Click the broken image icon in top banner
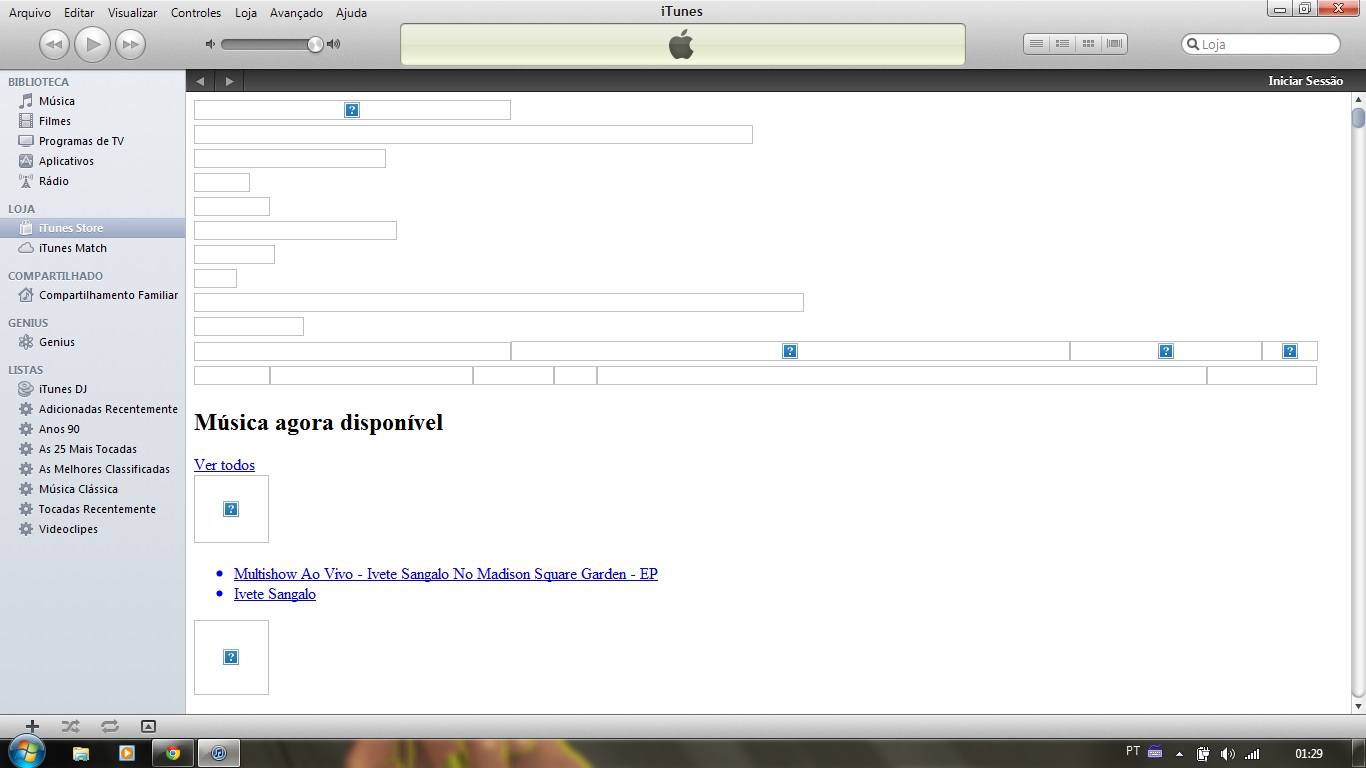 (352, 110)
